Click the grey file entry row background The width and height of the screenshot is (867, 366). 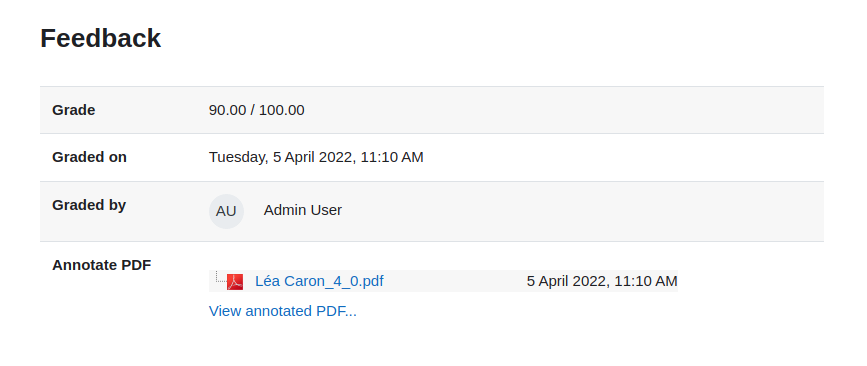point(453,281)
